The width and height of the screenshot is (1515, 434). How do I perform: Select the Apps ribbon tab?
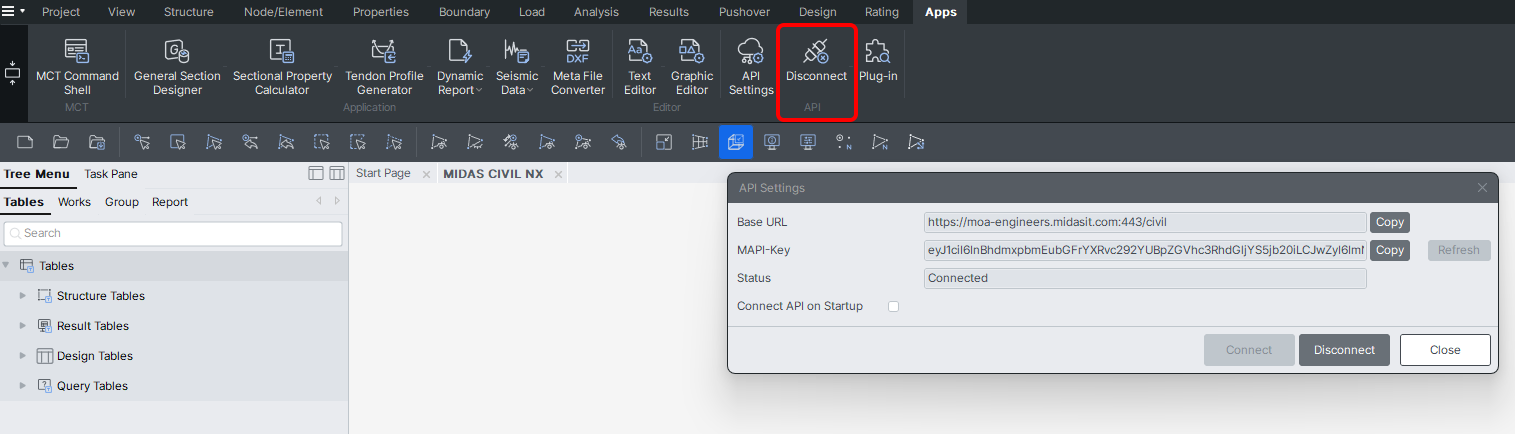pos(941,12)
